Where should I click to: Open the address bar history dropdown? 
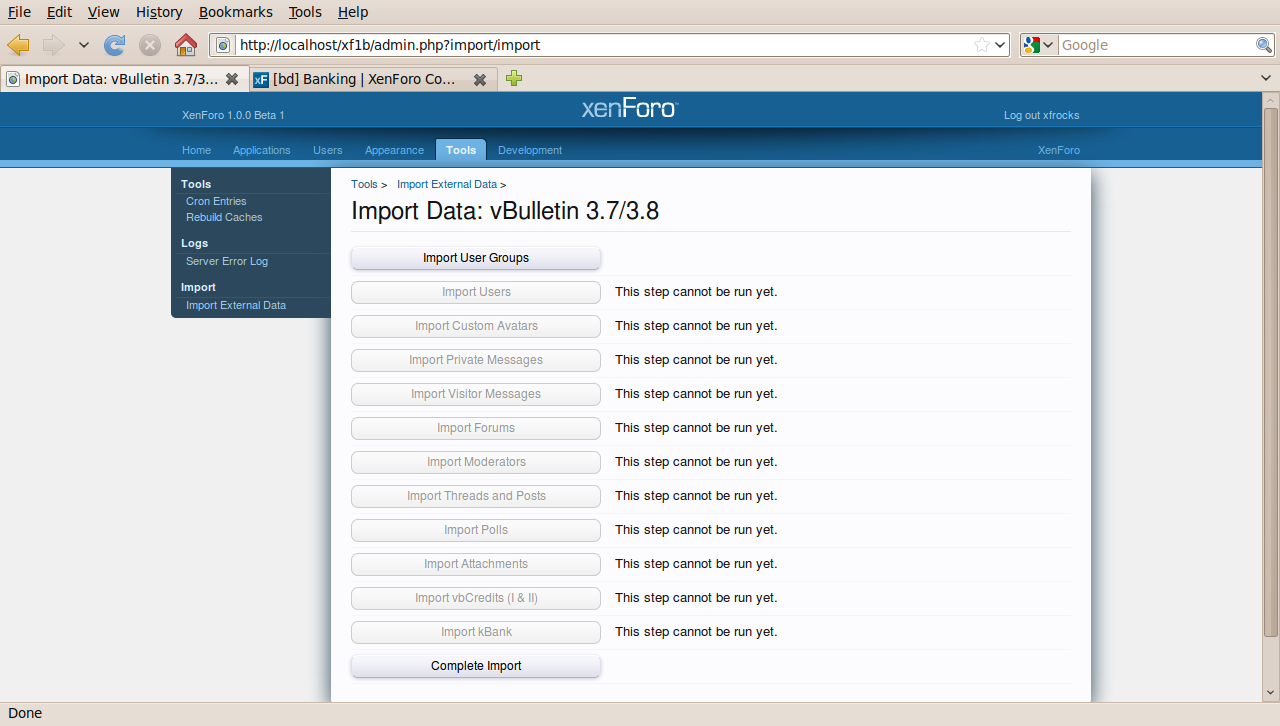pyautogui.click(x=1000, y=45)
